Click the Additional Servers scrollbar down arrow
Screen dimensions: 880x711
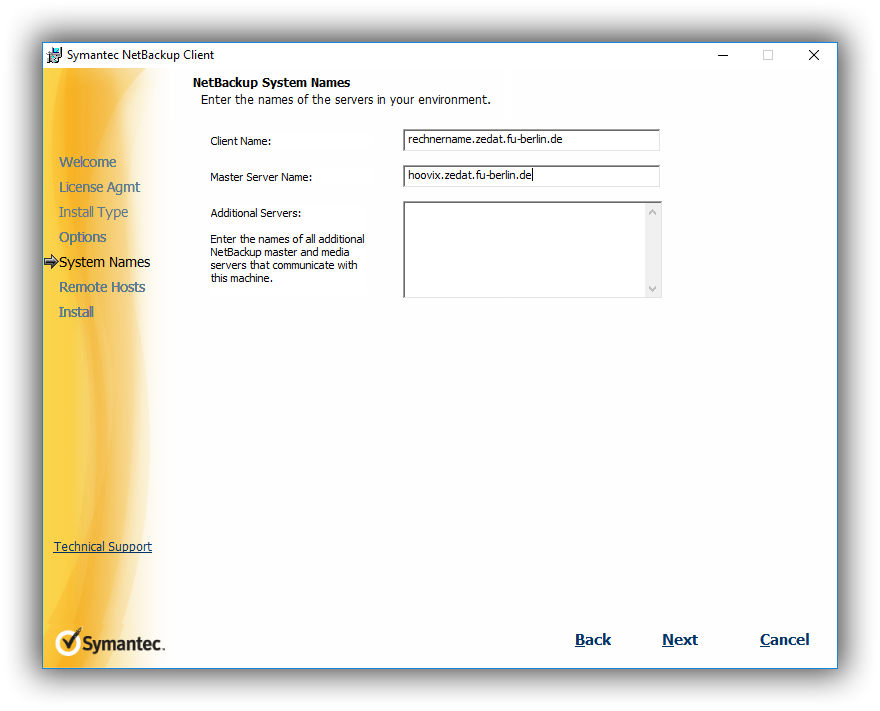tap(652, 288)
